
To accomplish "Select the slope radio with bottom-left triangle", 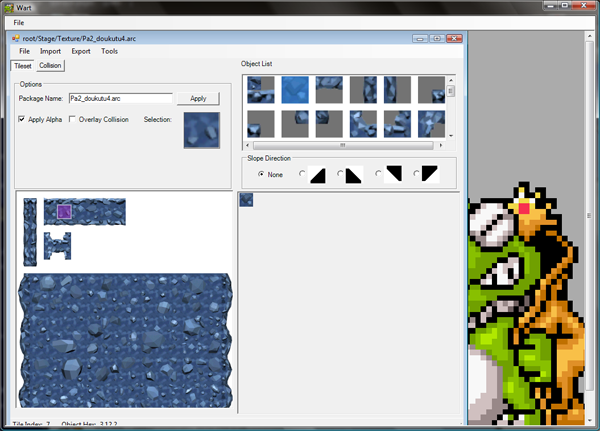I will pos(340,173).
